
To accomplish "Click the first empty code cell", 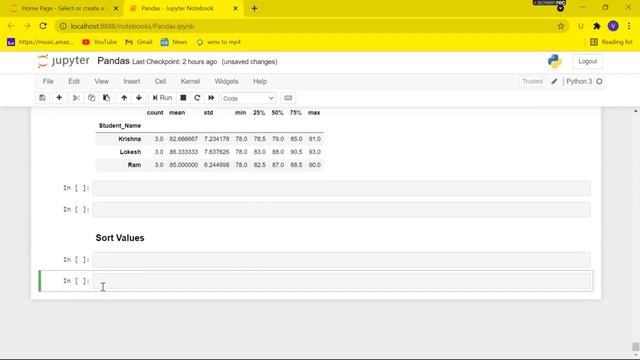I will pyautogui.click(x=341, y=188).
